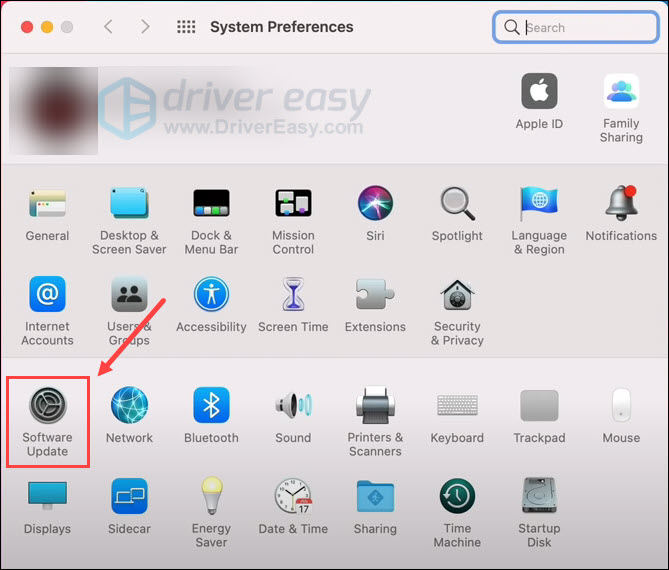The width and height of the screenshot is (669, 570).
Task: Open Mission Control preferences
Action: 293,204
